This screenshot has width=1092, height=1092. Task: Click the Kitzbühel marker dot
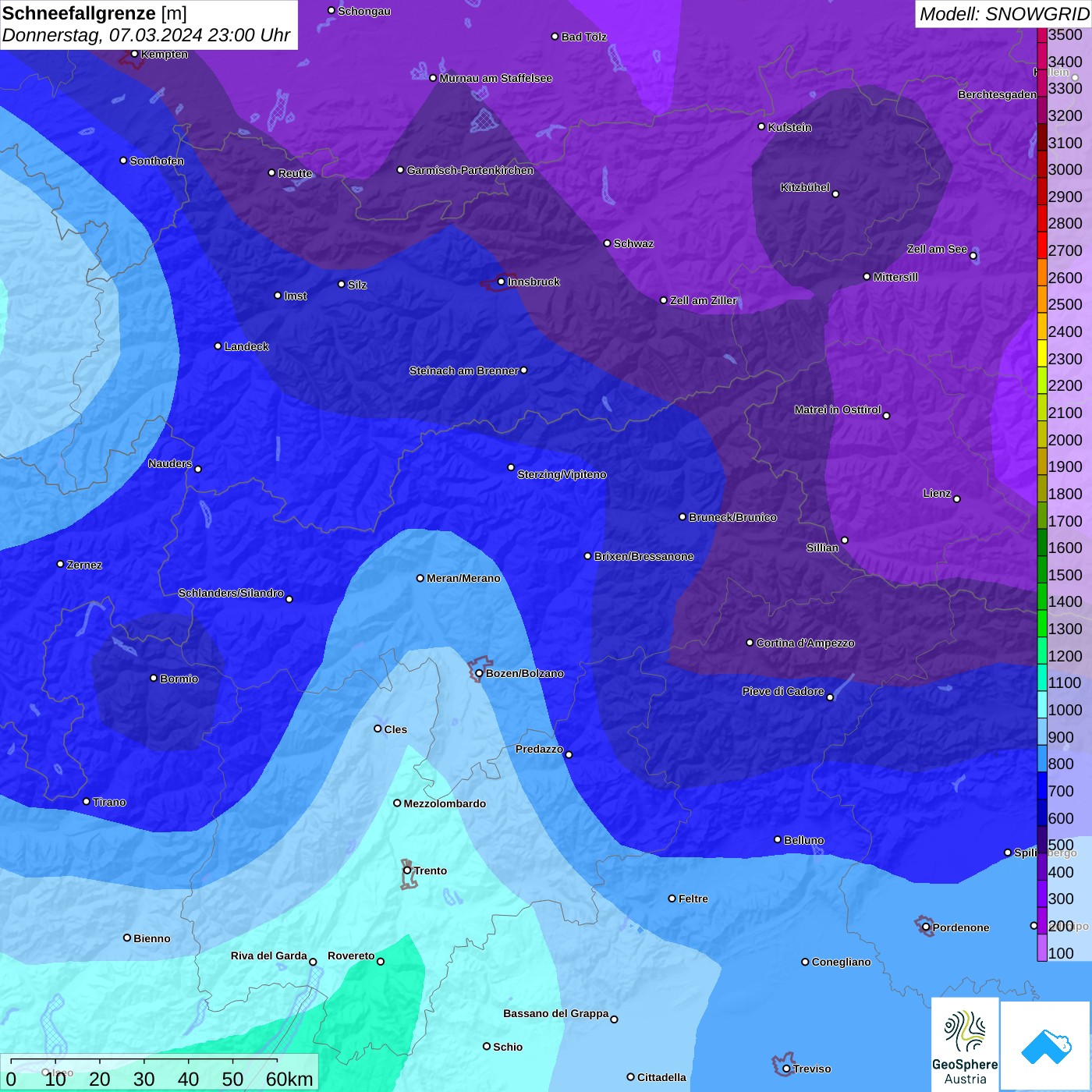click(x=835, y=194)
